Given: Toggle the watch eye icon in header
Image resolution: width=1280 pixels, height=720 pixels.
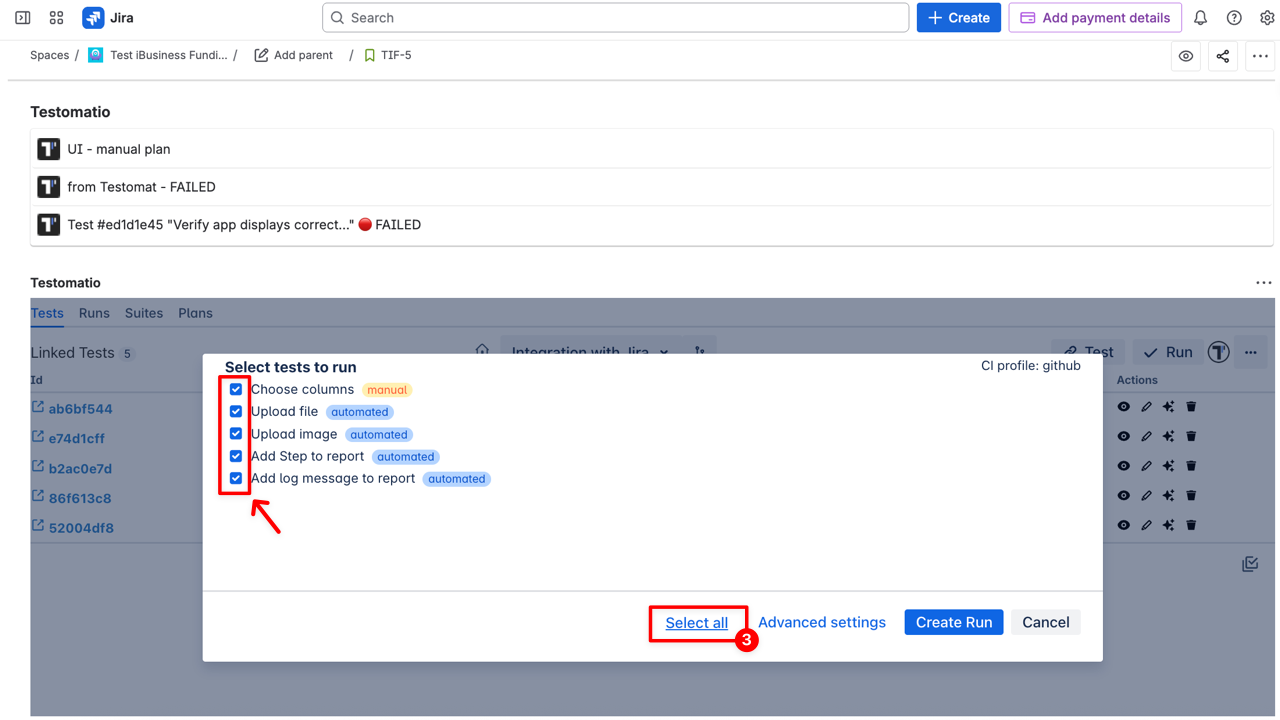Looking at the screenshot, I should click(x=1185, y=56).
